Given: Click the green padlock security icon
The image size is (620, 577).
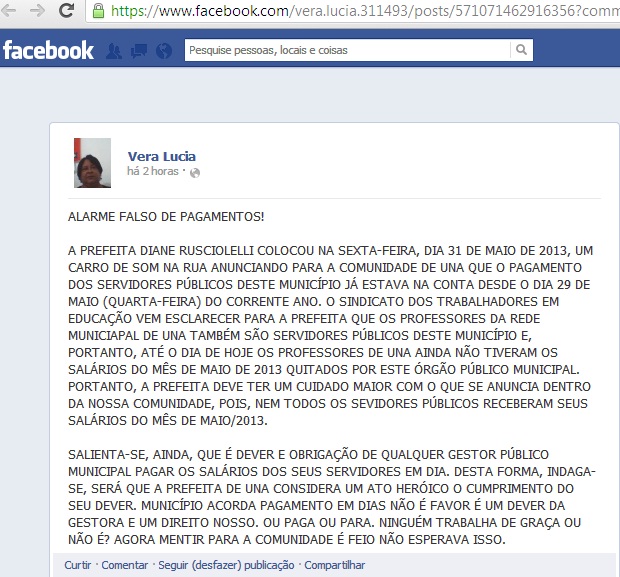Looking at the screenshot, I should tap(98, 11).
